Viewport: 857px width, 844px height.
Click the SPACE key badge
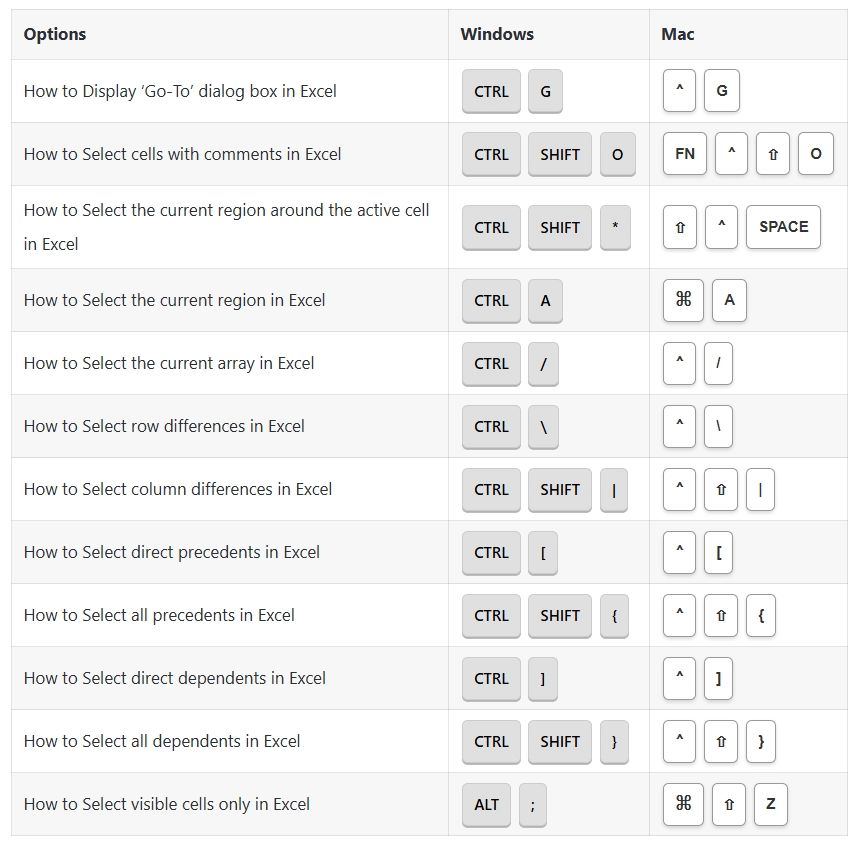click(x=783, y=227)
